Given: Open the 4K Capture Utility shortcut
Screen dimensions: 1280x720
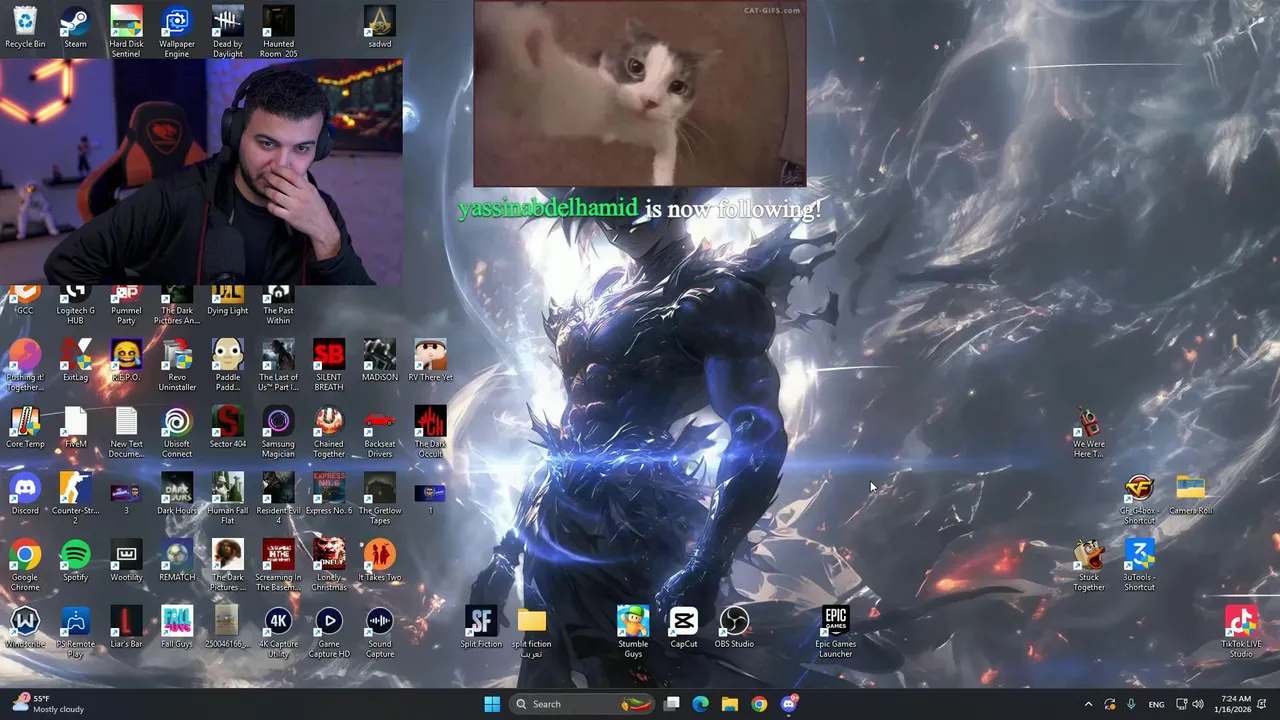Looking at the screenshot, I should coord(278,632).
